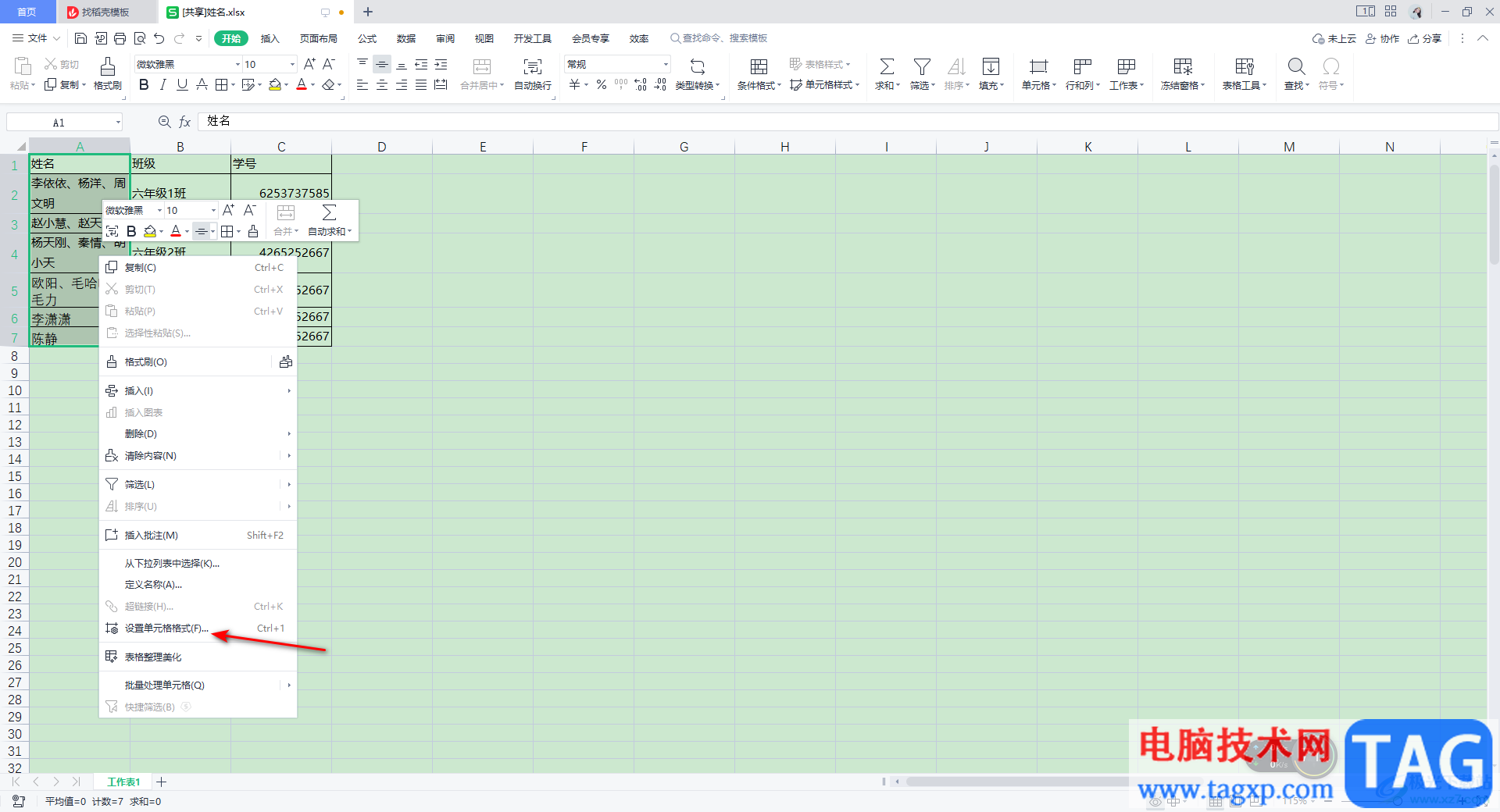Image resolution: width=1500 pixels, height=812 pixels.
Task: Toggle Italic formatting in the ribbon
Action: [162, 85]
